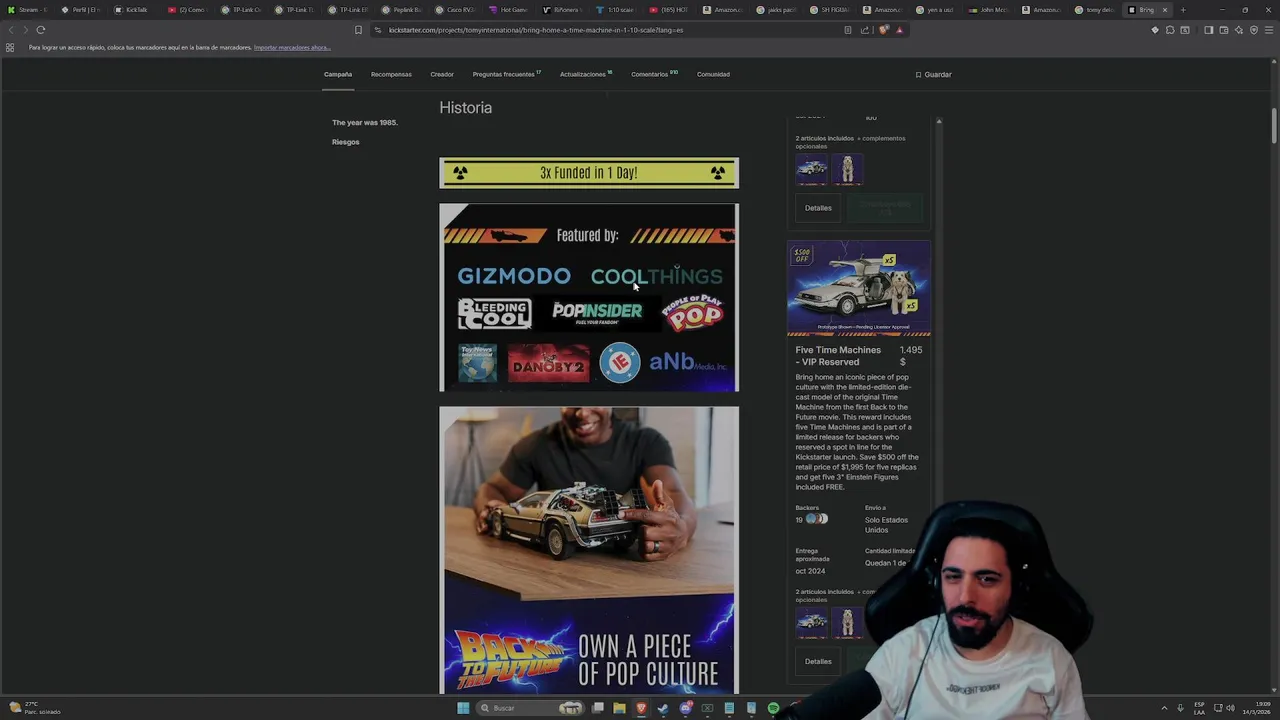The image size is (1280, 720).
Task: Close the Bring tab
Action: click(1164, 10)
